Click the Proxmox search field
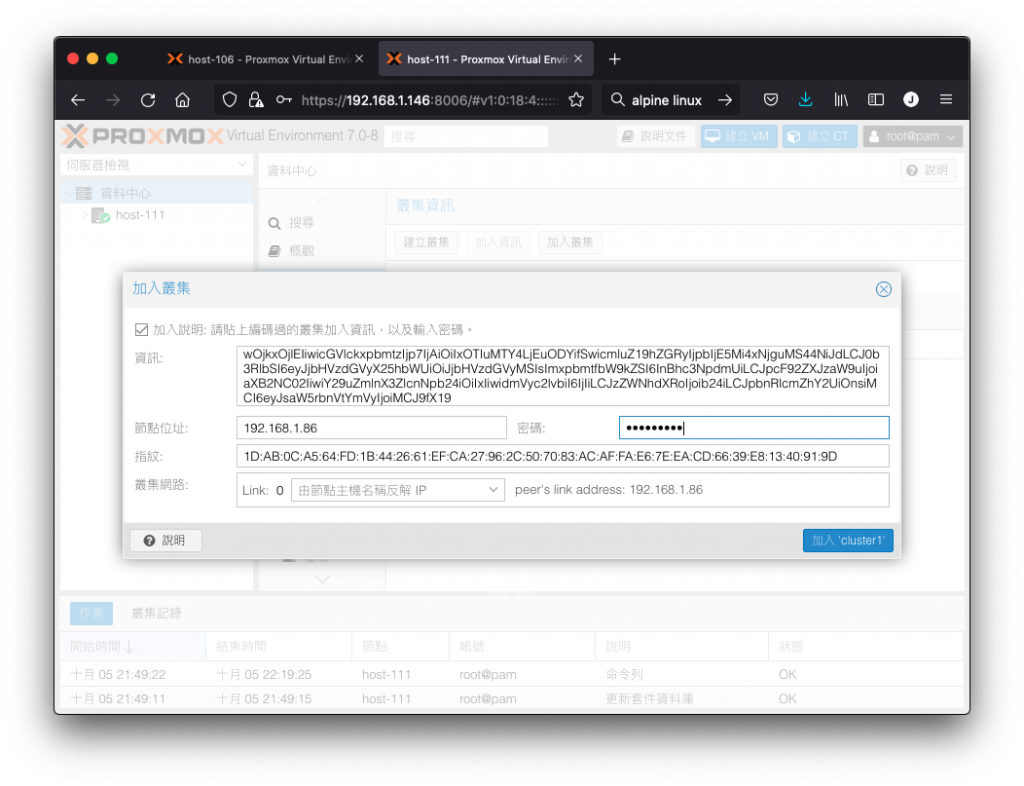Viewport: 1024px width, 786px height. point(466,136)
